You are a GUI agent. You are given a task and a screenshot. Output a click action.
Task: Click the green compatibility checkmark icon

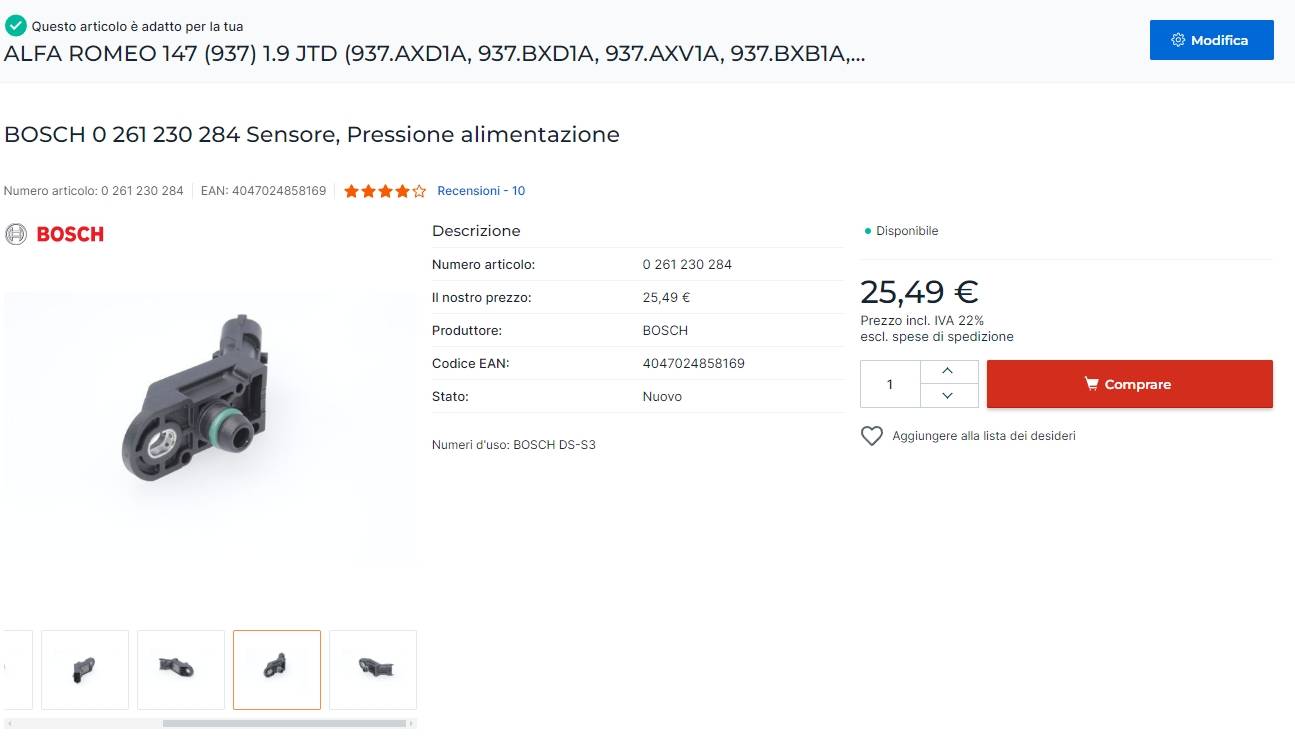(15, 26)
